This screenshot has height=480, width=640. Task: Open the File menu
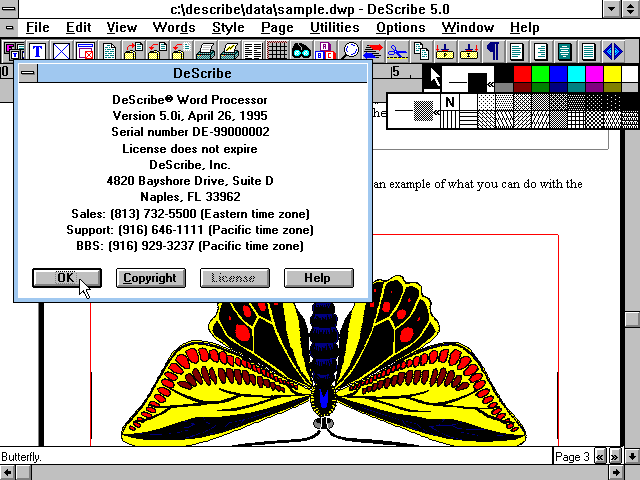point(38,27)
